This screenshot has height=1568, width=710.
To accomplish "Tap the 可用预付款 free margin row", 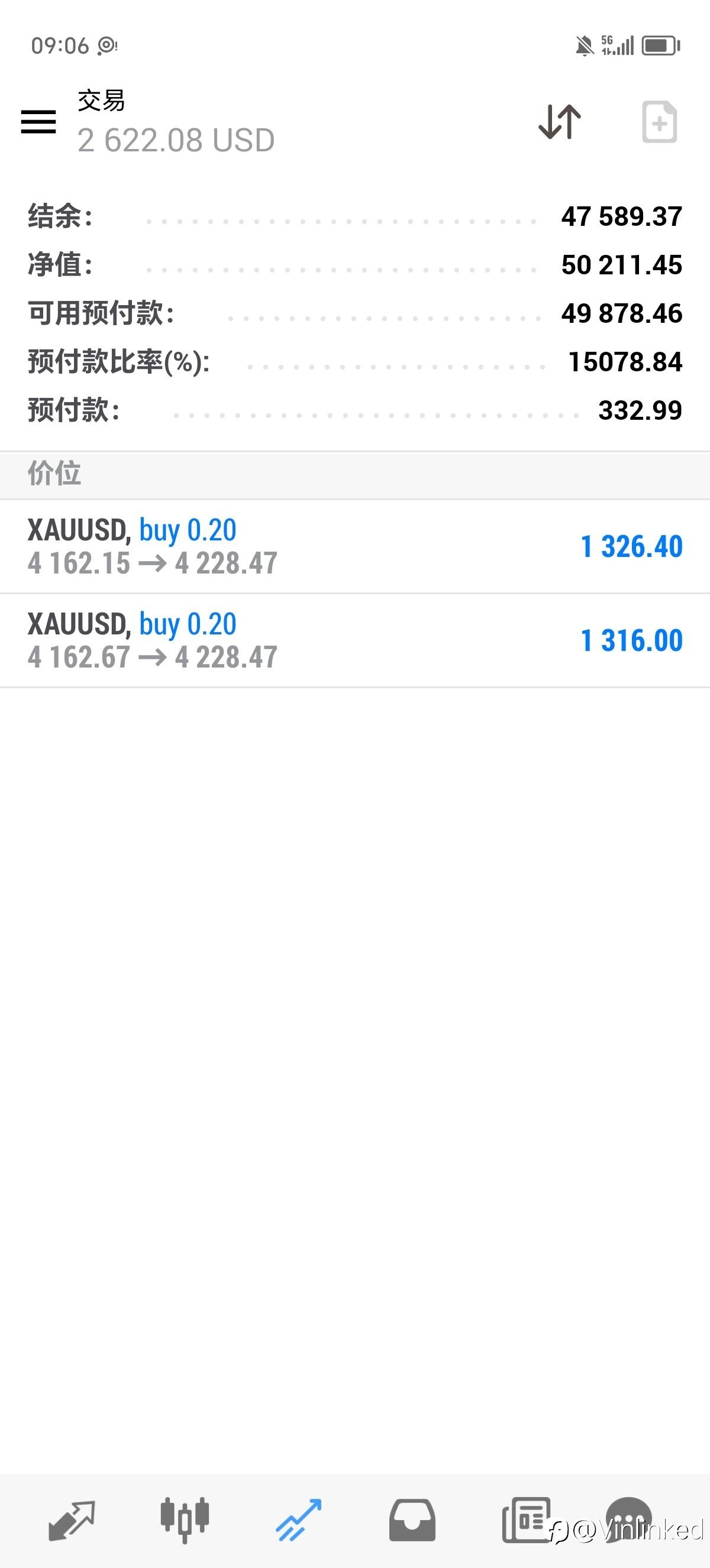I will (x=354, y=313).
